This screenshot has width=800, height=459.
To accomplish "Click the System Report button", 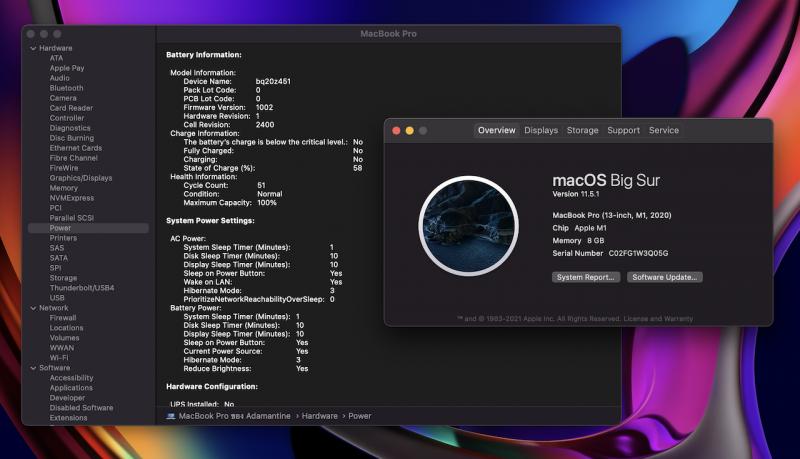I will 586,277.
